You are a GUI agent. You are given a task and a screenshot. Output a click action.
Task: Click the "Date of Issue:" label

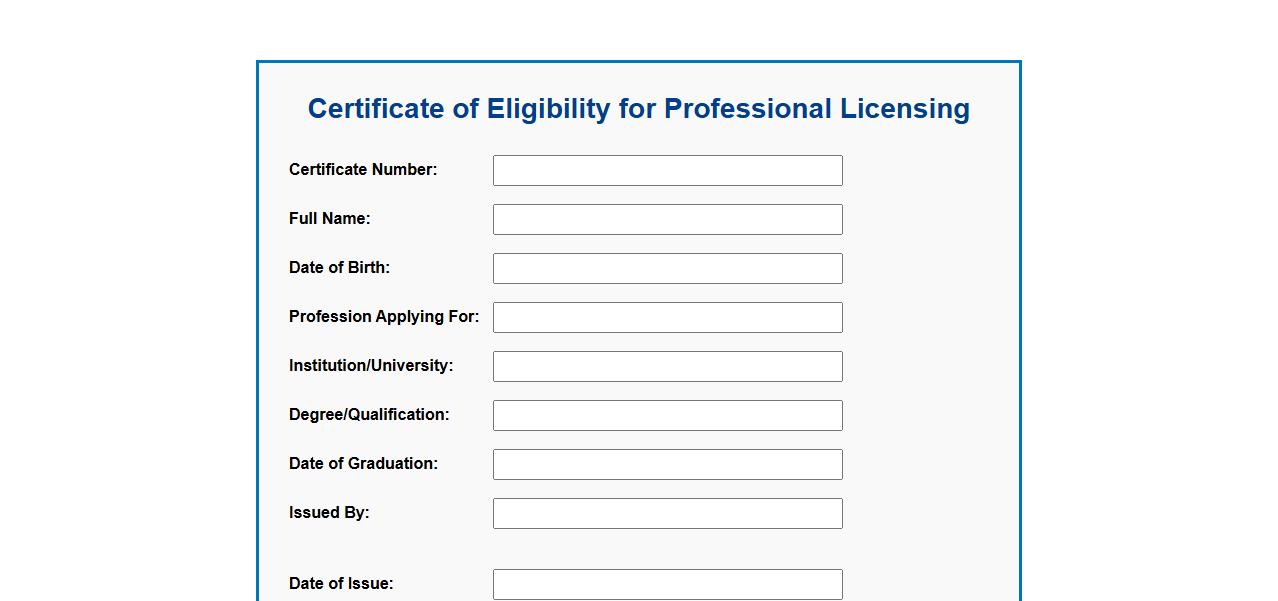[x=341, y=584]
